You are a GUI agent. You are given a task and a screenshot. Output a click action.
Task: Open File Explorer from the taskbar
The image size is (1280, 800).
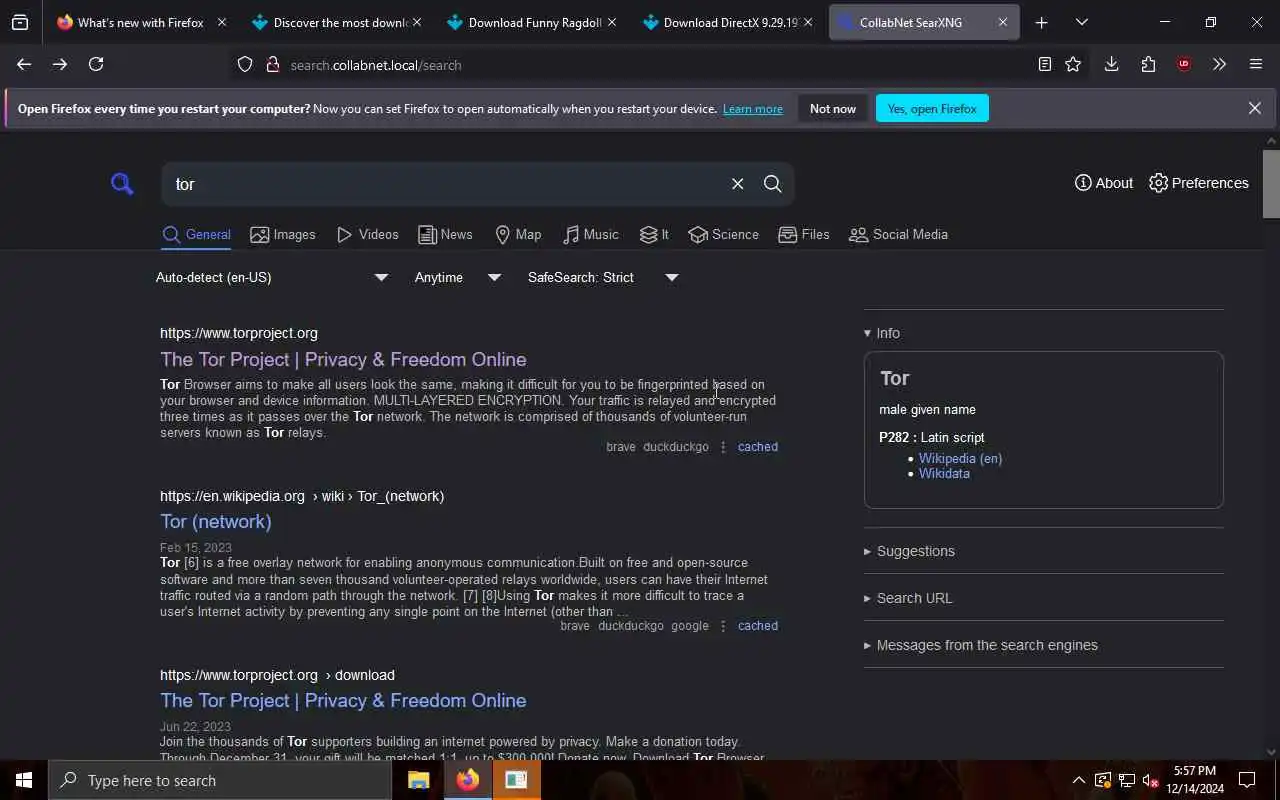(418, 780)
